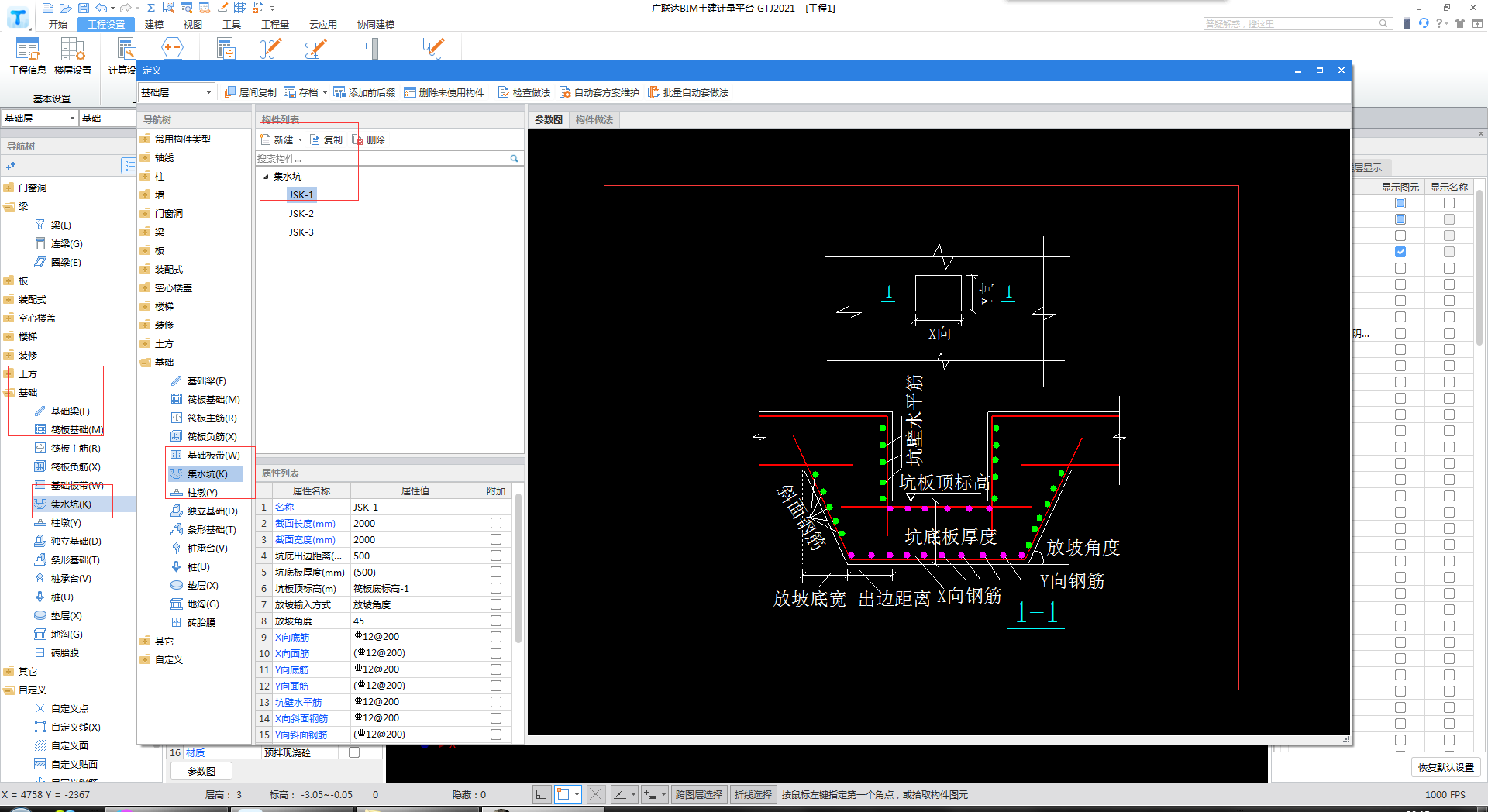
Task: Open the 工程信息 tool in ribbon
Action: coord(28,56)
